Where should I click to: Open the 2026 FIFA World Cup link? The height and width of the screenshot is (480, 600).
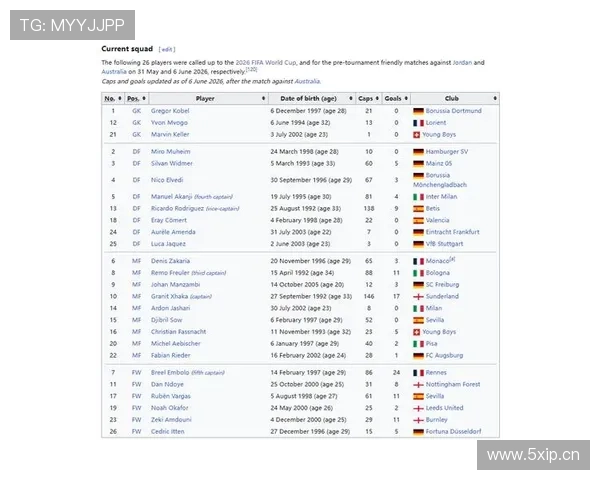[266, 62]
